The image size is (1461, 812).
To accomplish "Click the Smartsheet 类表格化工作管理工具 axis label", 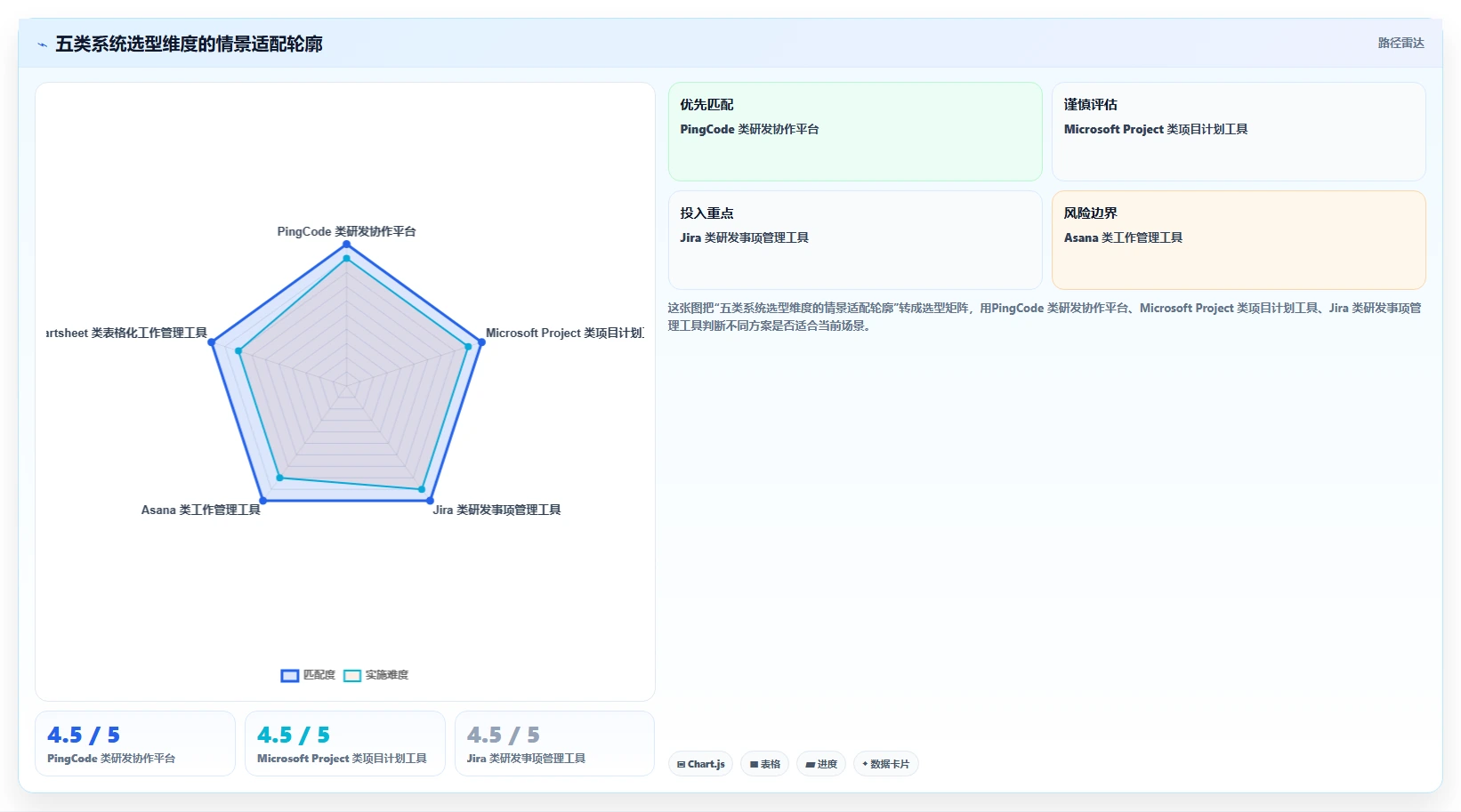I will click(x=126, y=333).
